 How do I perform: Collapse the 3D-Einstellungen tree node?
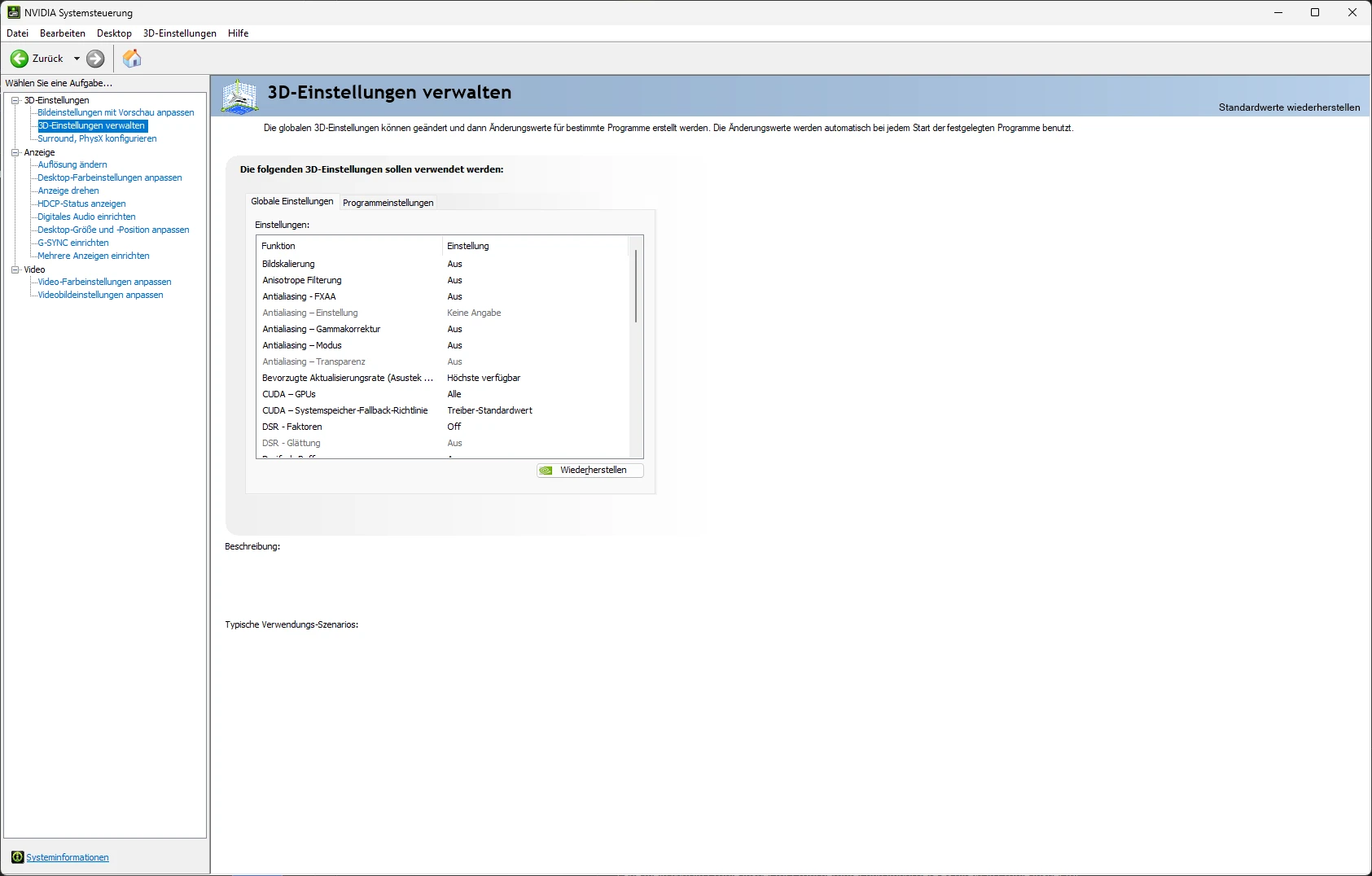pos(15,100)
